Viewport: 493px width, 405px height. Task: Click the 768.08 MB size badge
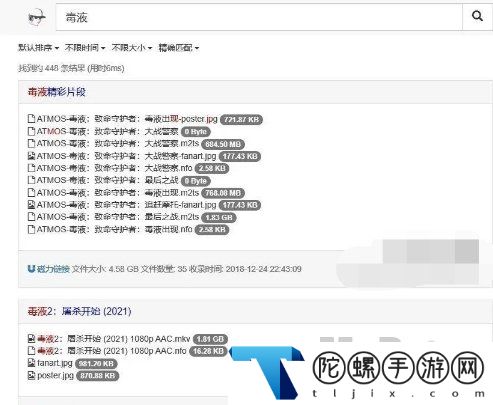(223, 193)
